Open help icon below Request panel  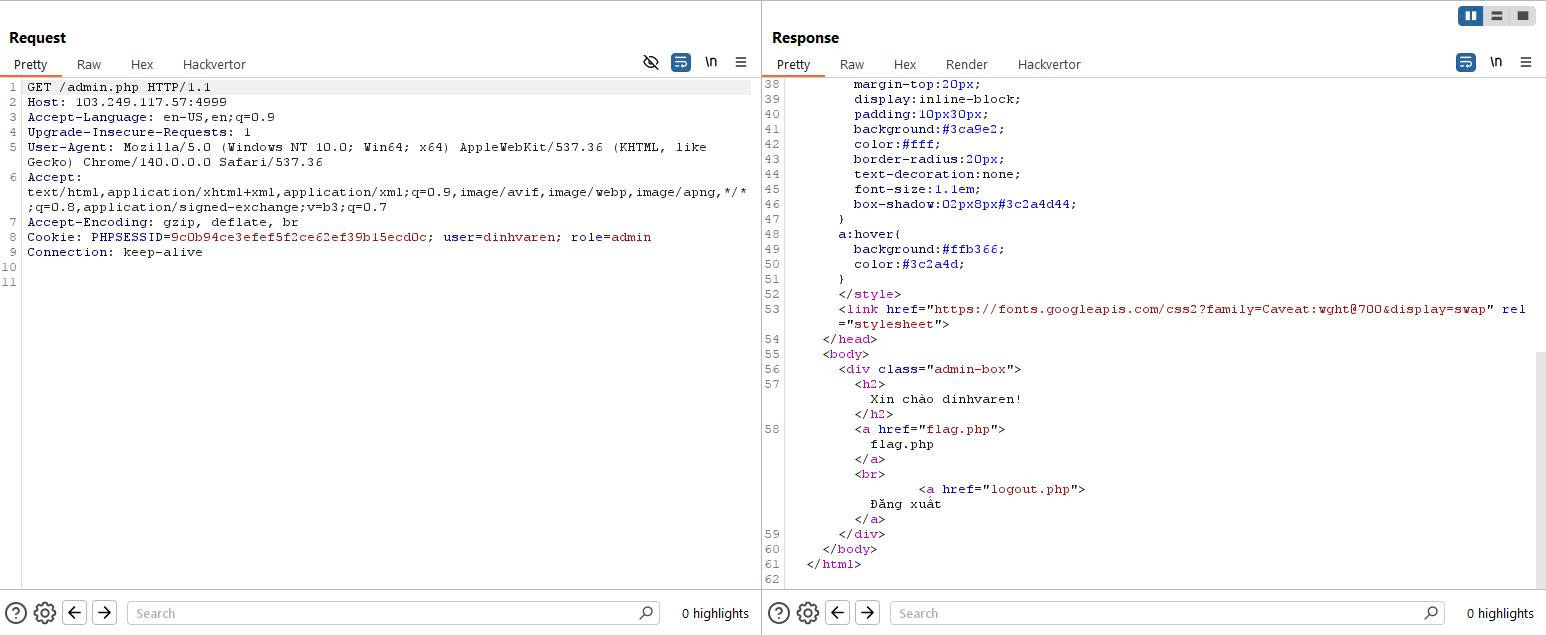16,613
